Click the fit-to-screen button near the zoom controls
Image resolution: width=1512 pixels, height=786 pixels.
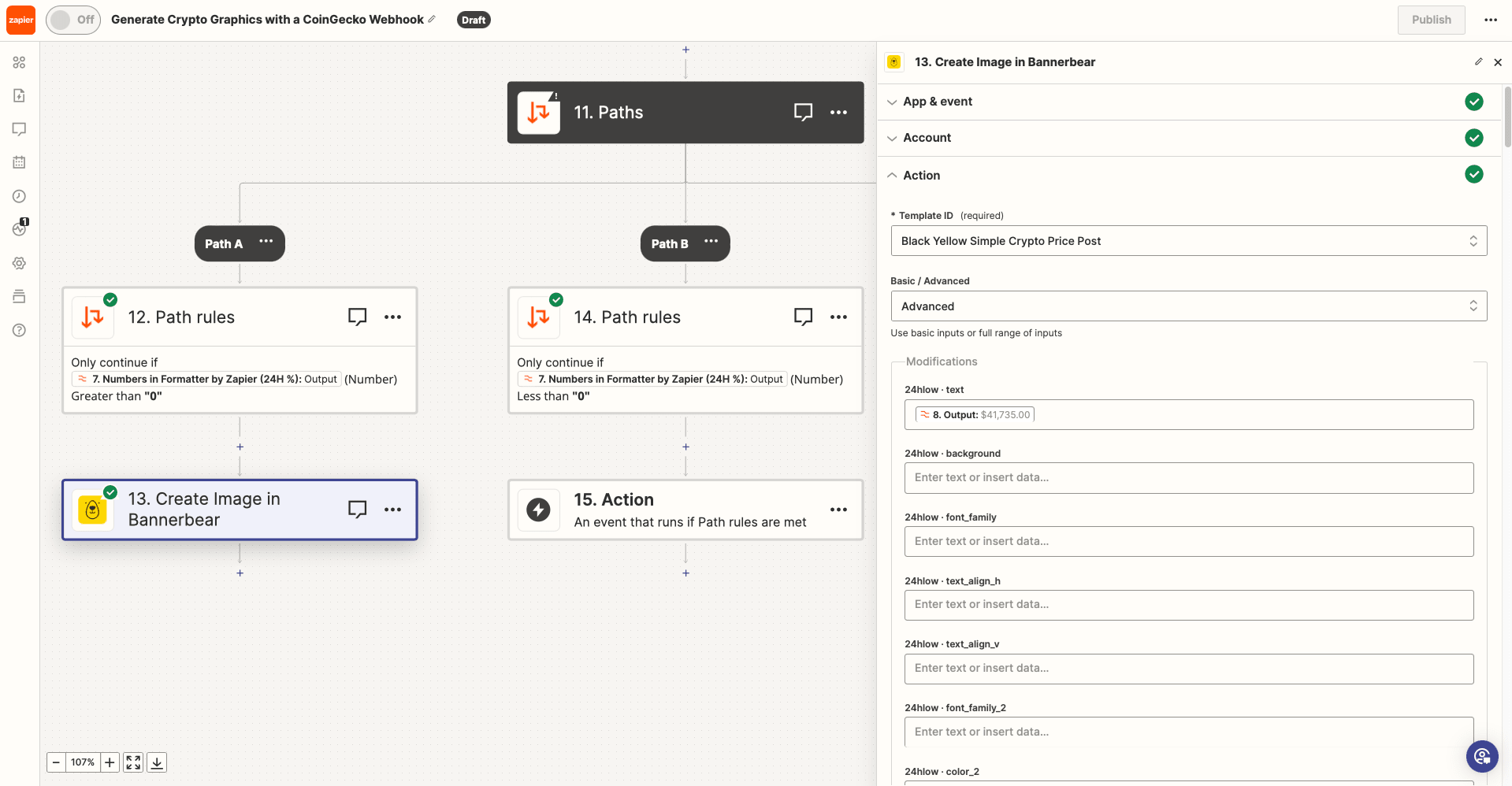(x=132, y=762)
